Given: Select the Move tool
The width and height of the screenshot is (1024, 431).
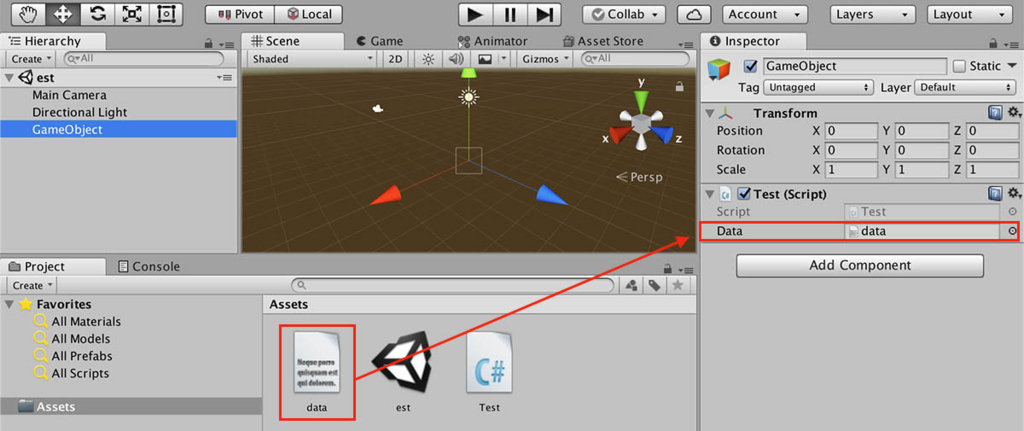Looking at the screenshot, I should click(63, 14).
